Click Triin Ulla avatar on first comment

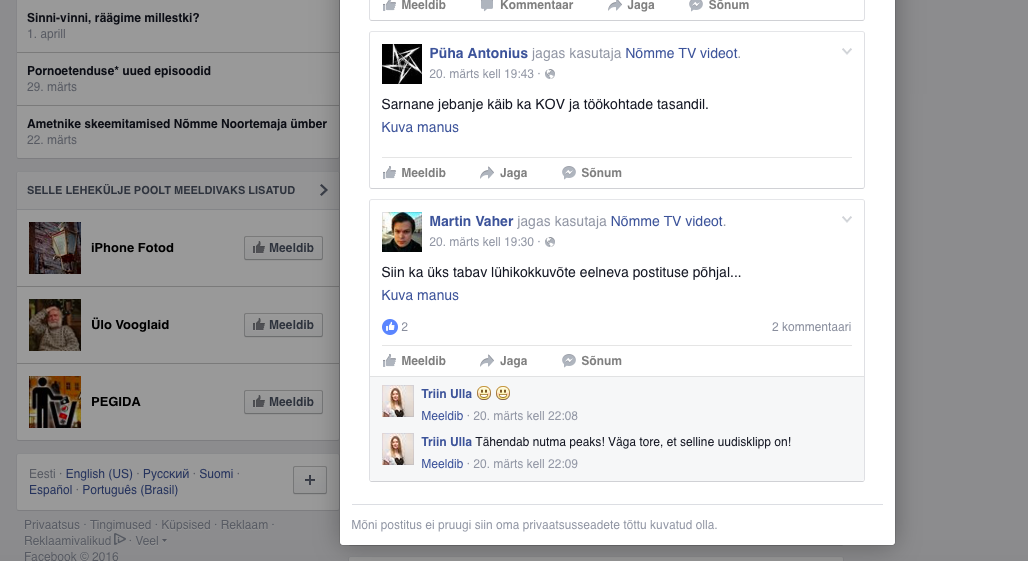click(398, 401)
